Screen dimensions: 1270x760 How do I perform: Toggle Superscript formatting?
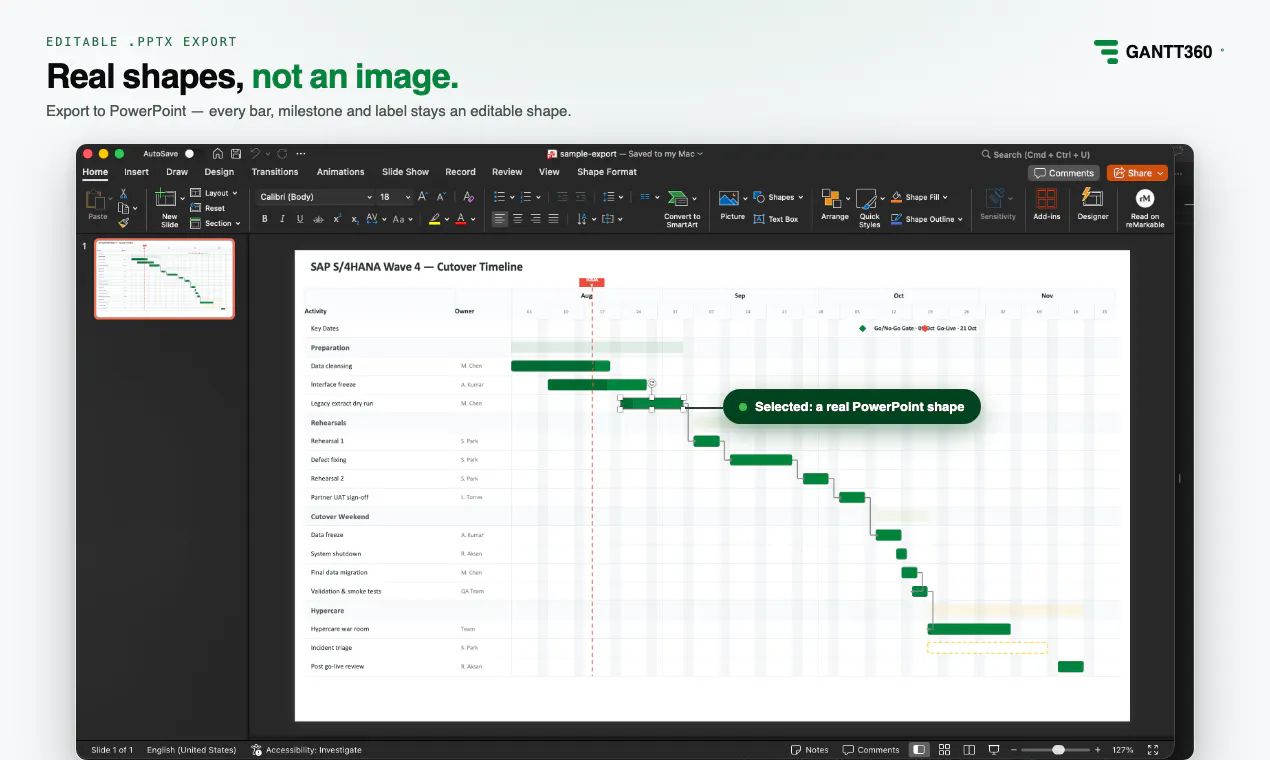click(337, 219)
